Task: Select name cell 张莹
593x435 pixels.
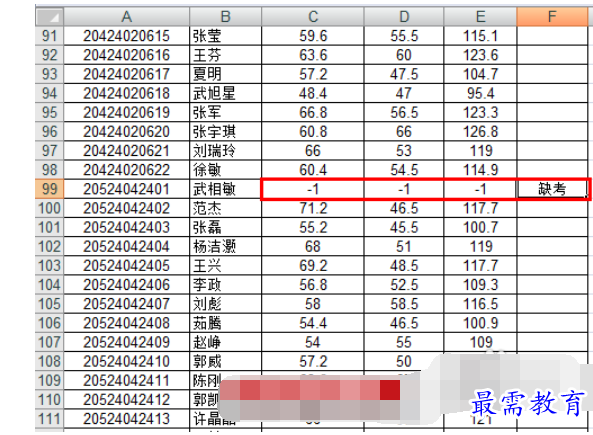Action: (225, 36)
